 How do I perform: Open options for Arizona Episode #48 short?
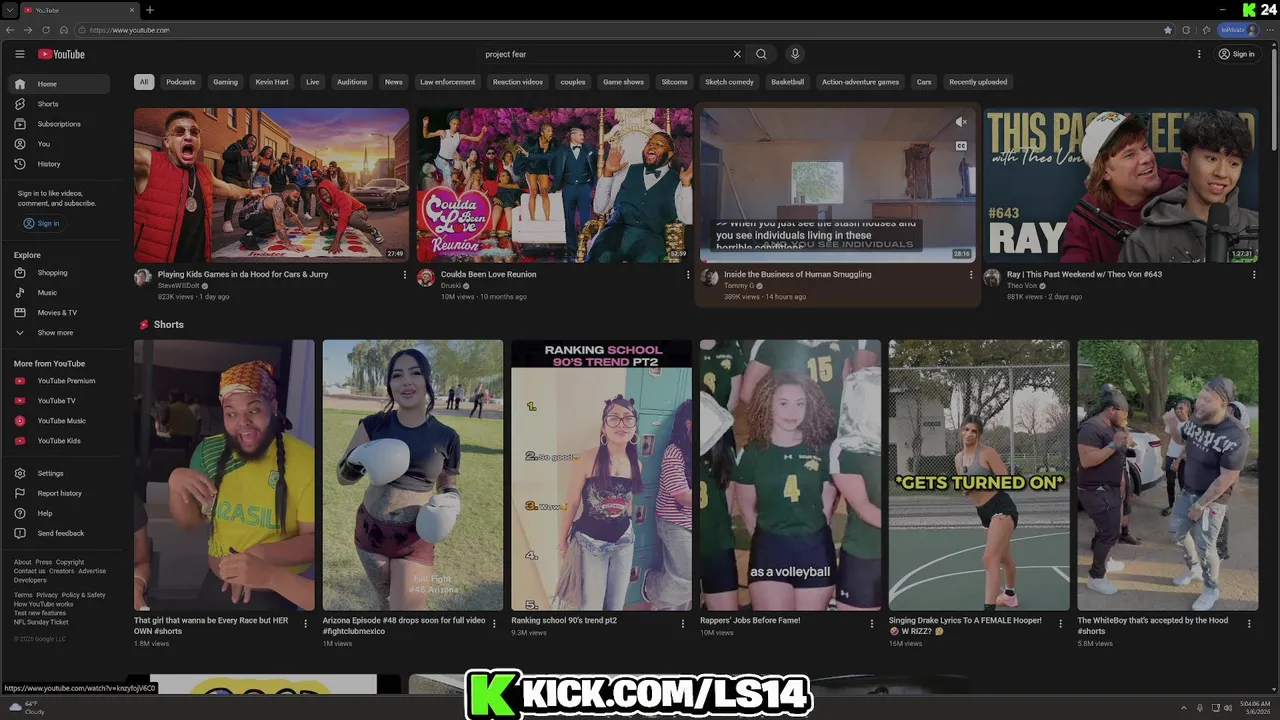pos(494,624)
